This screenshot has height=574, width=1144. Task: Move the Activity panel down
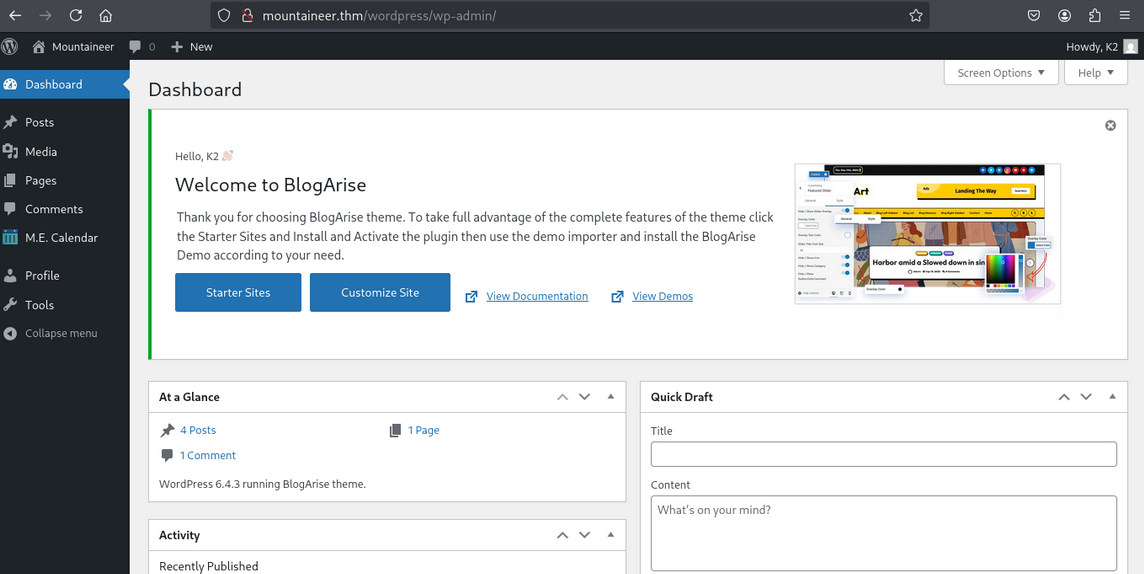(x=585, y=535)
